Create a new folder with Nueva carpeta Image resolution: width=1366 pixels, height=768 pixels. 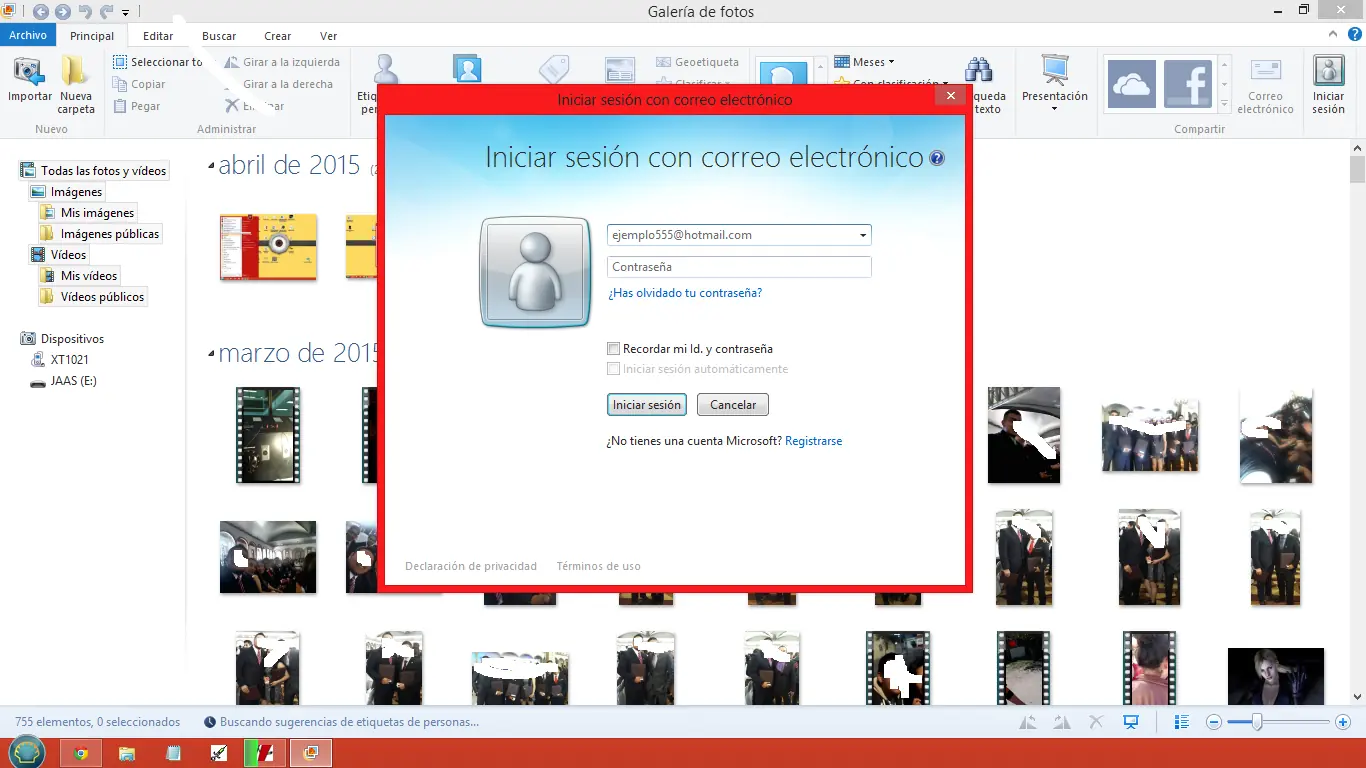click(x=76, y=85)
